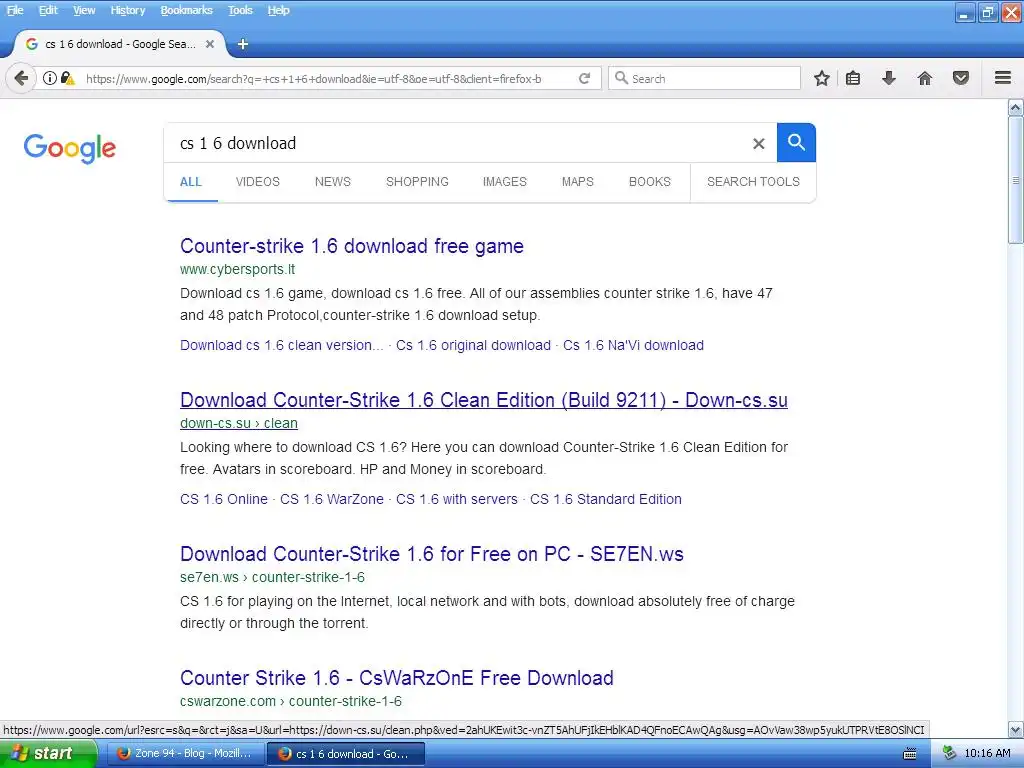Open 'Cs 1.6 original download' sitelink
This screenshot has width=1024, height=768.
[473, 345]
